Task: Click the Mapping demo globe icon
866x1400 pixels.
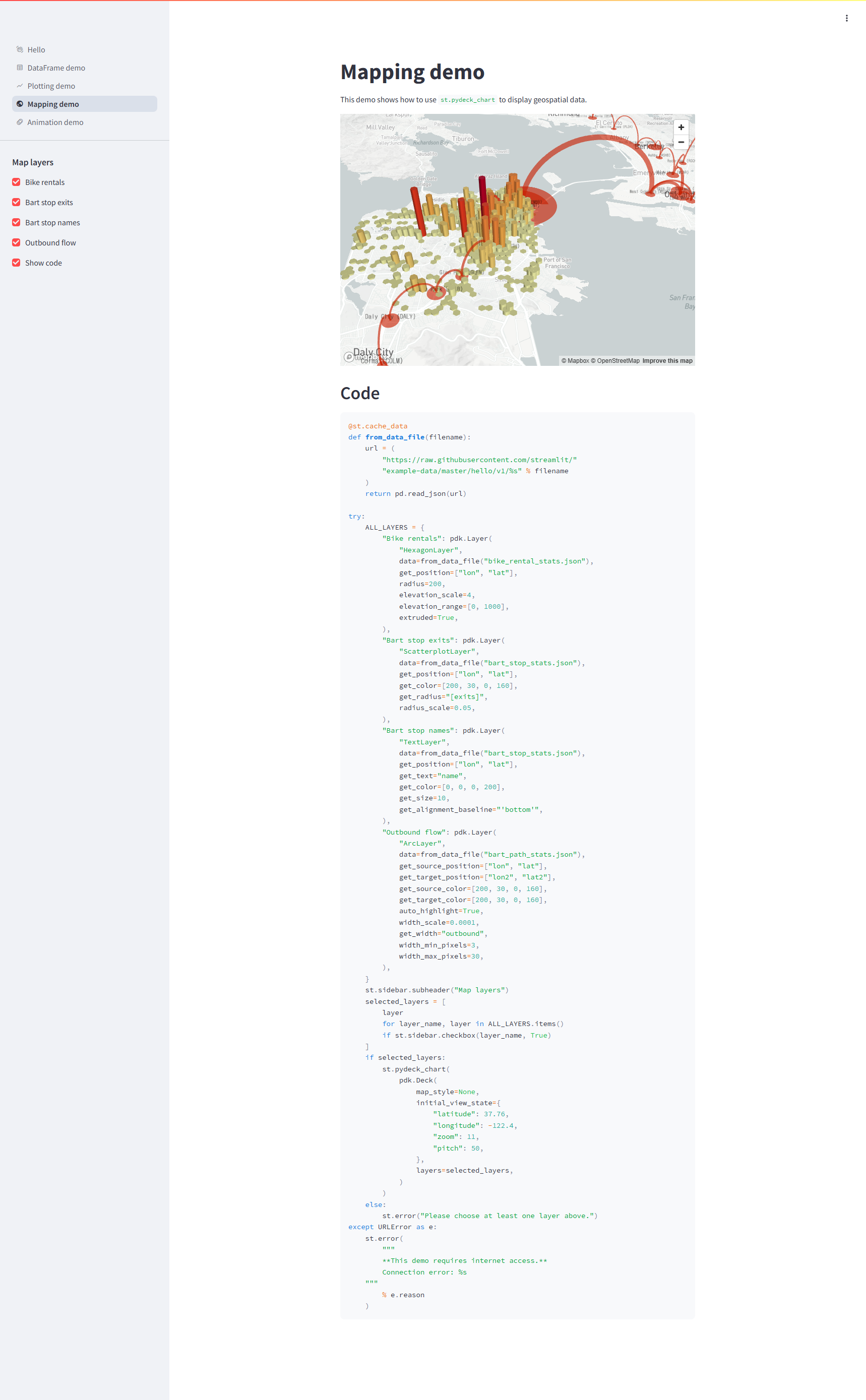Action: coord(20,104)
